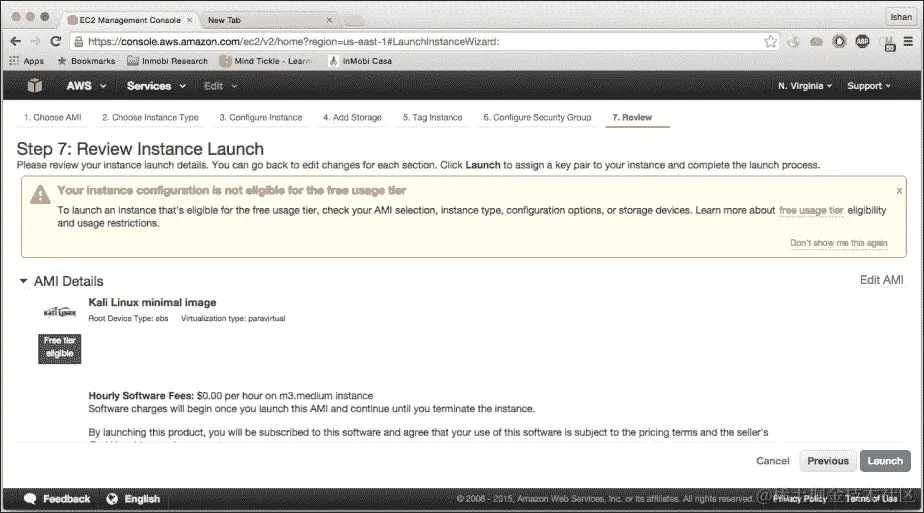Click Cancel in the wizard footer
924x513 pixels.
tap(773, 461)
